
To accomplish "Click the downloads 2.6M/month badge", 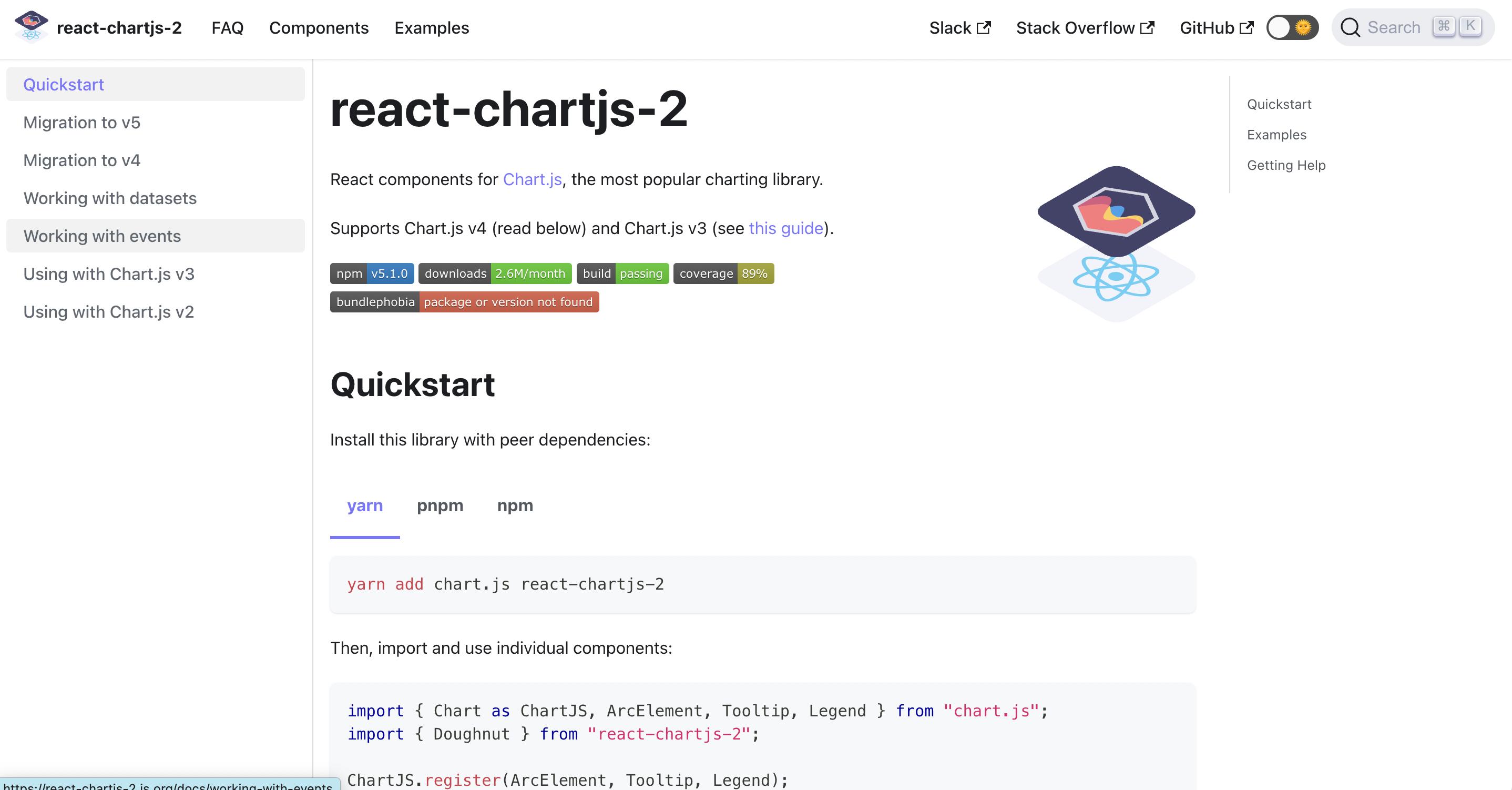I will point(495,273).
